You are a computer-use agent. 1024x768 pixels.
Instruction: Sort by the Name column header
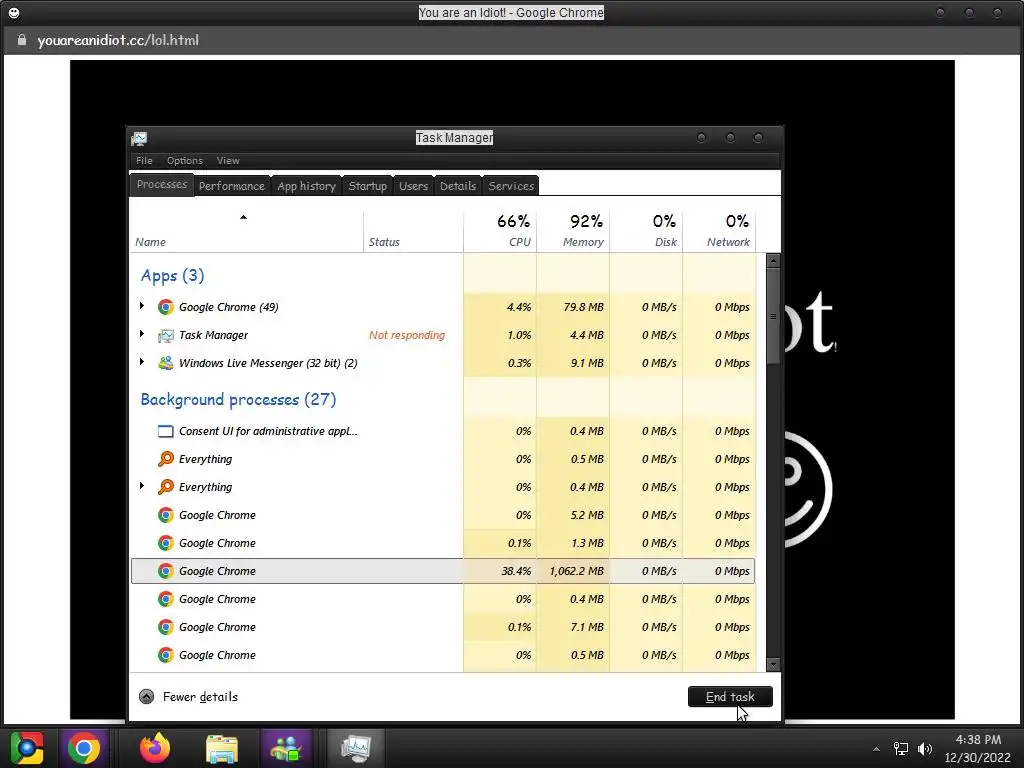coord(246,231)
